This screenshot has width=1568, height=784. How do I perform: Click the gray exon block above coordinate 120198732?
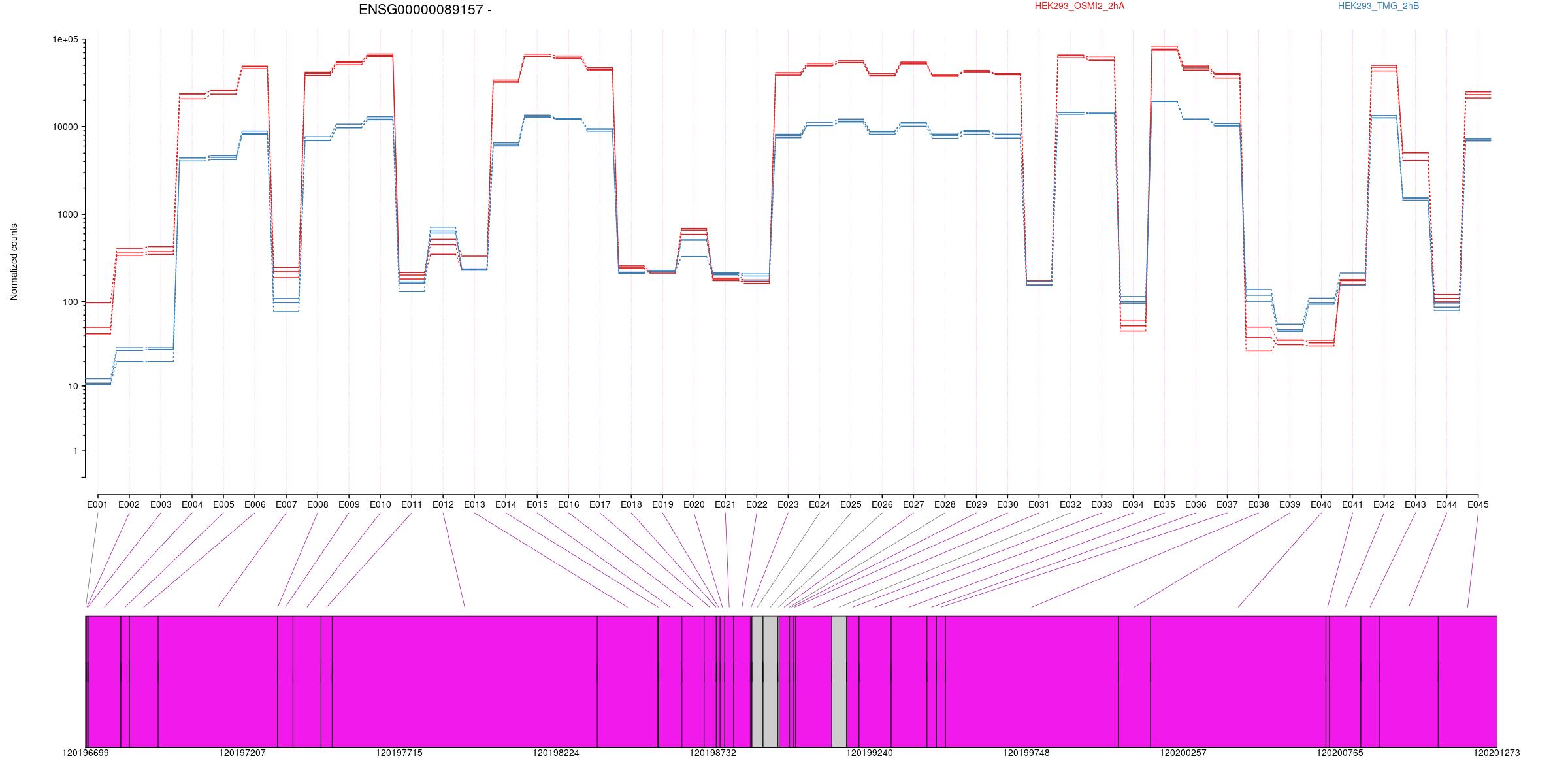point(764,681)
